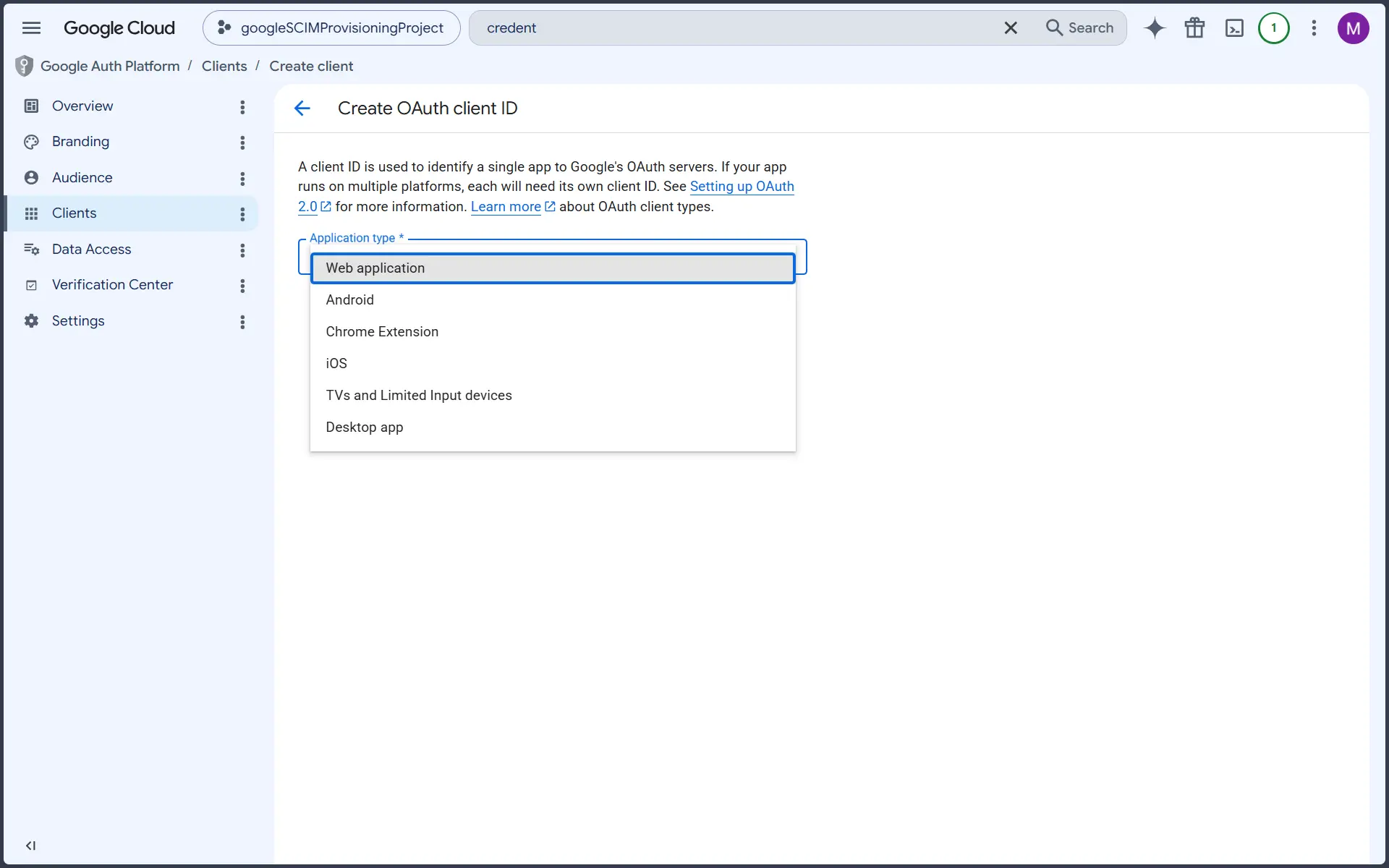Click the Overview dashboard icon
Screen dimensions: 1389x868
coord(31,106)
